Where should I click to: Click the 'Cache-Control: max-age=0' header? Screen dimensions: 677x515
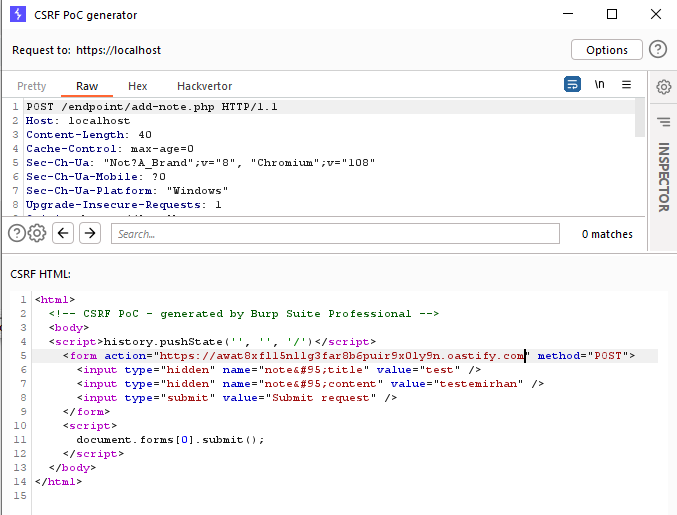[x=110, y=148]
